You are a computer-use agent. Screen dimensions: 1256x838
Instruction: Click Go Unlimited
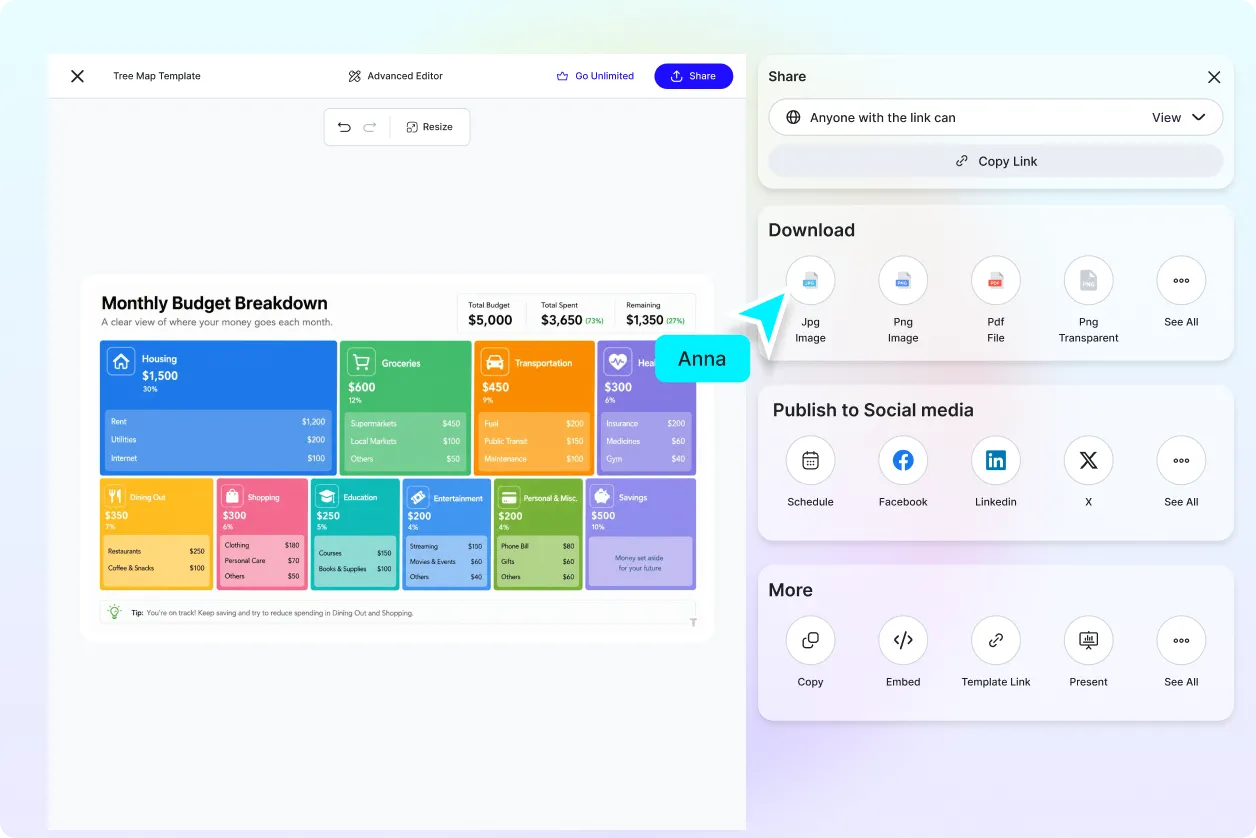(595, 76)
